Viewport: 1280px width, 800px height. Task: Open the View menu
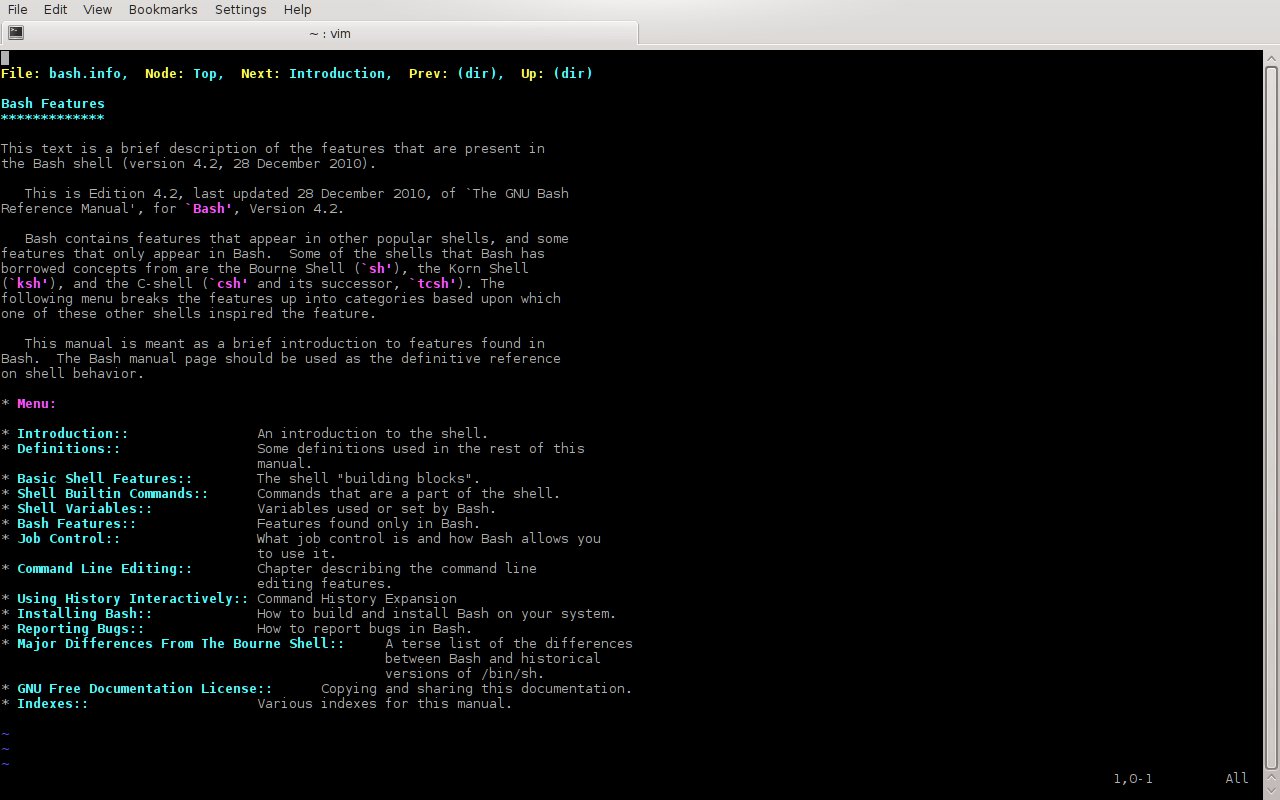click(97, 9)
